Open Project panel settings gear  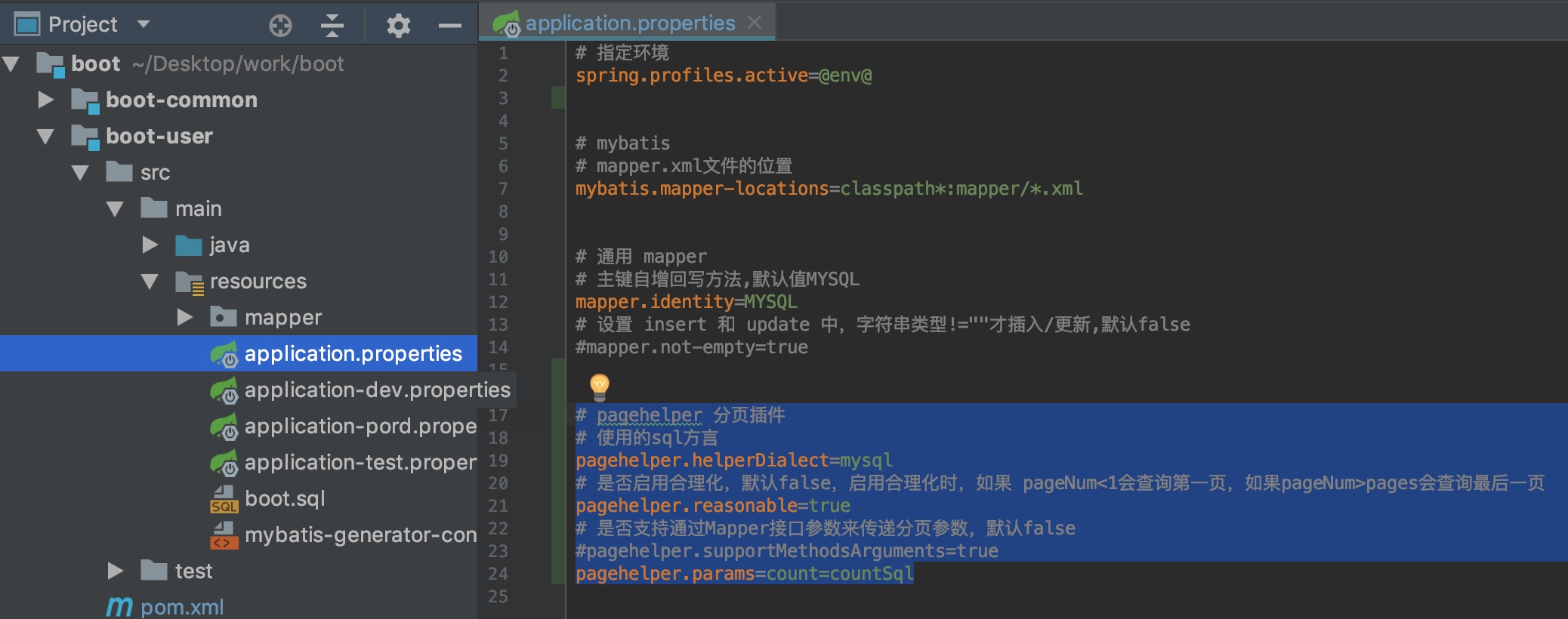(398, 25)
